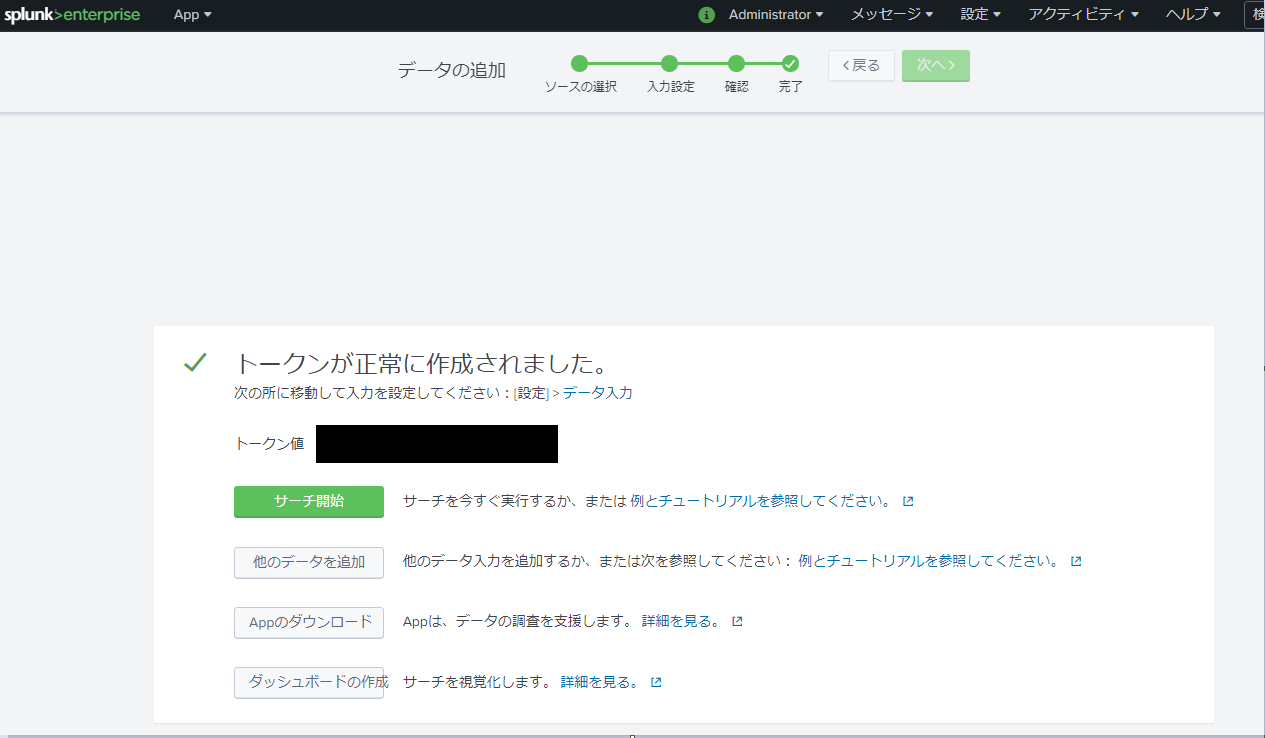Open the データ入力 link
The width and height of the screenshot is (1265, 738).
tap(598, 393)
